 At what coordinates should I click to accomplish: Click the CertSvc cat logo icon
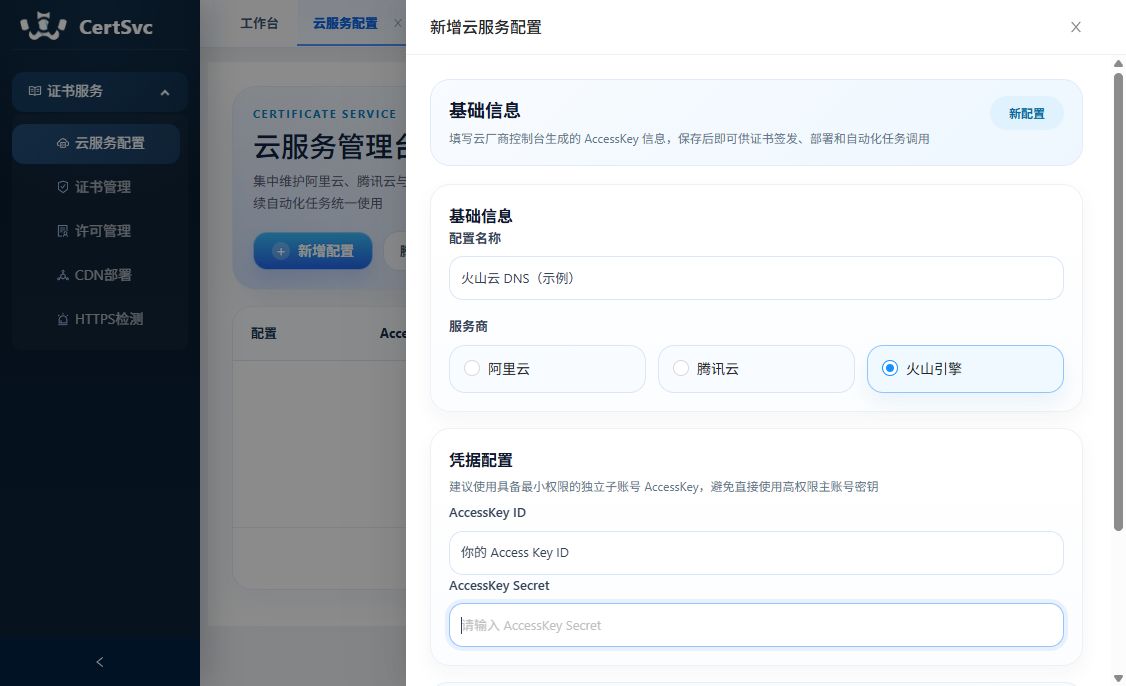(x=43, y=26)
